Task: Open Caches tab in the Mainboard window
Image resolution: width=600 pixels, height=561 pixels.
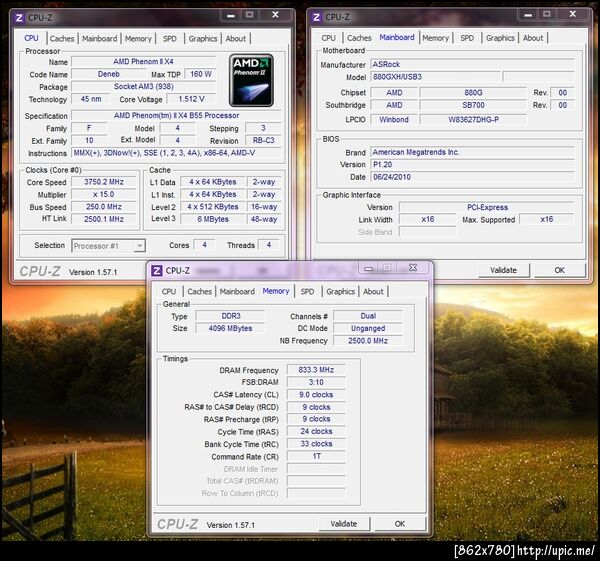Action: pos(359,38)
